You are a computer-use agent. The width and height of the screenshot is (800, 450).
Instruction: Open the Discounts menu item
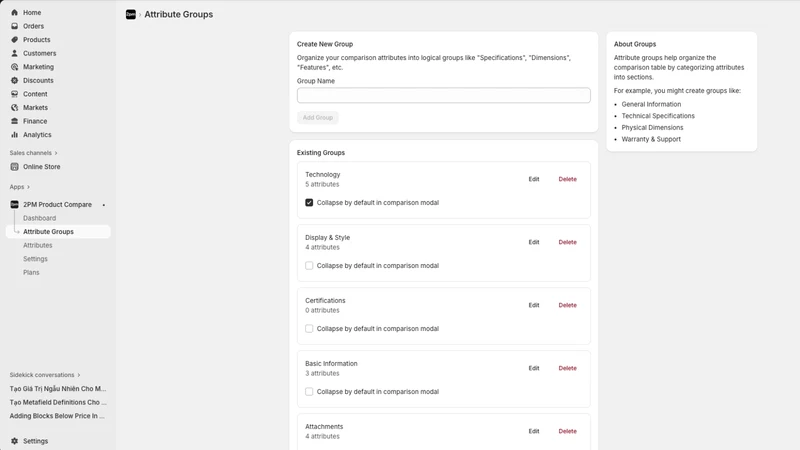(x=38, y=80)
